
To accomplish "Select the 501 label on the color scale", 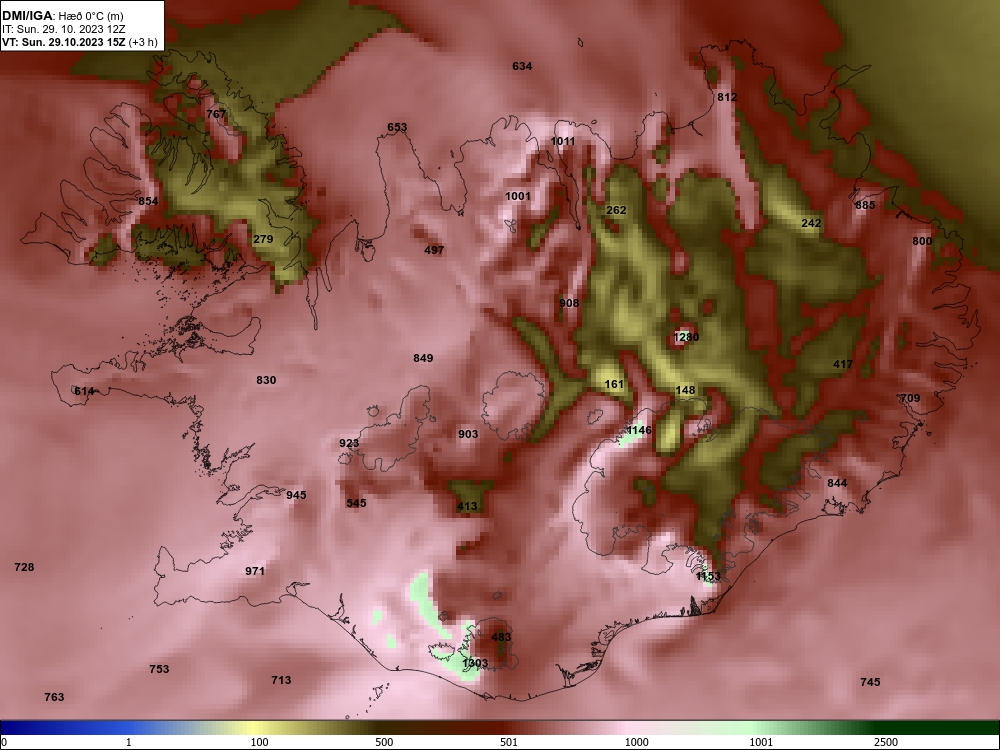I will 509,742.
